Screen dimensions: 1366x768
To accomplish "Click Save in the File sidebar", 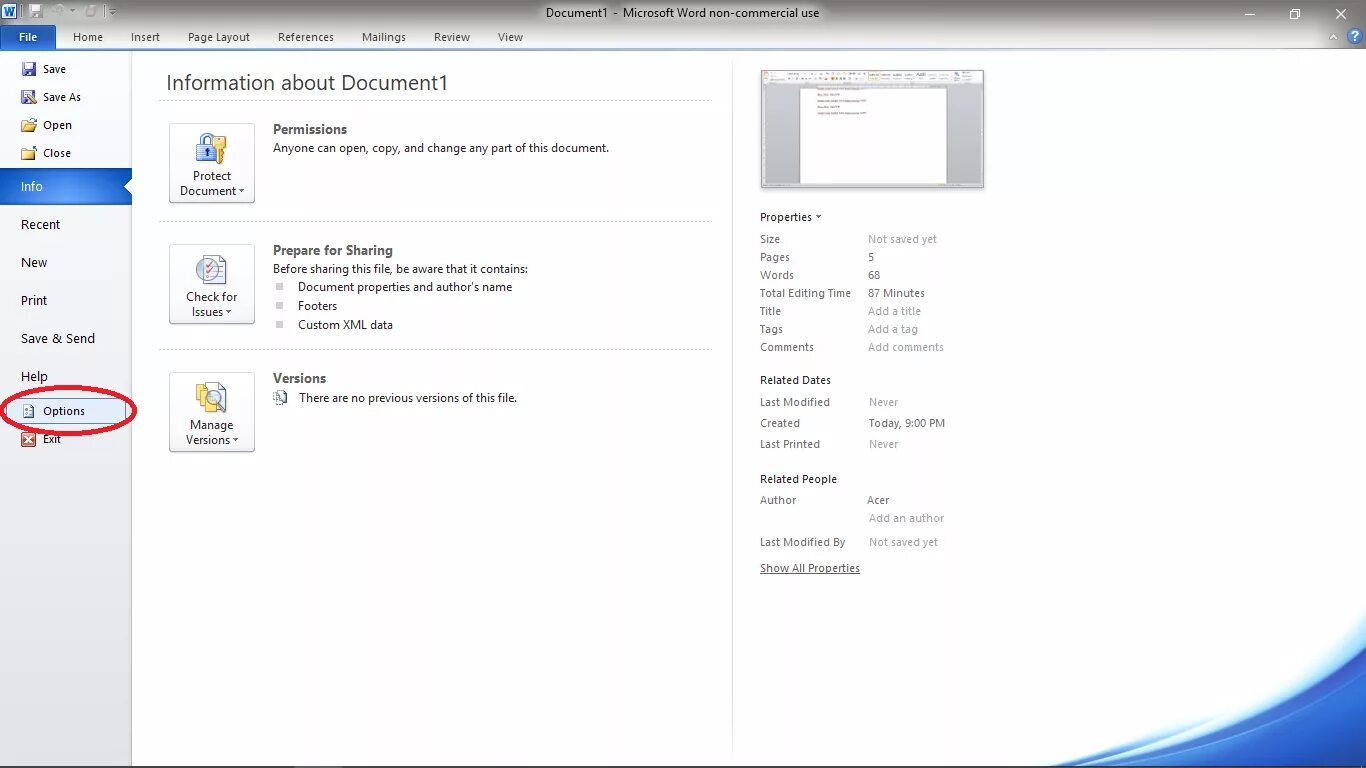I will tap(43, 69).
